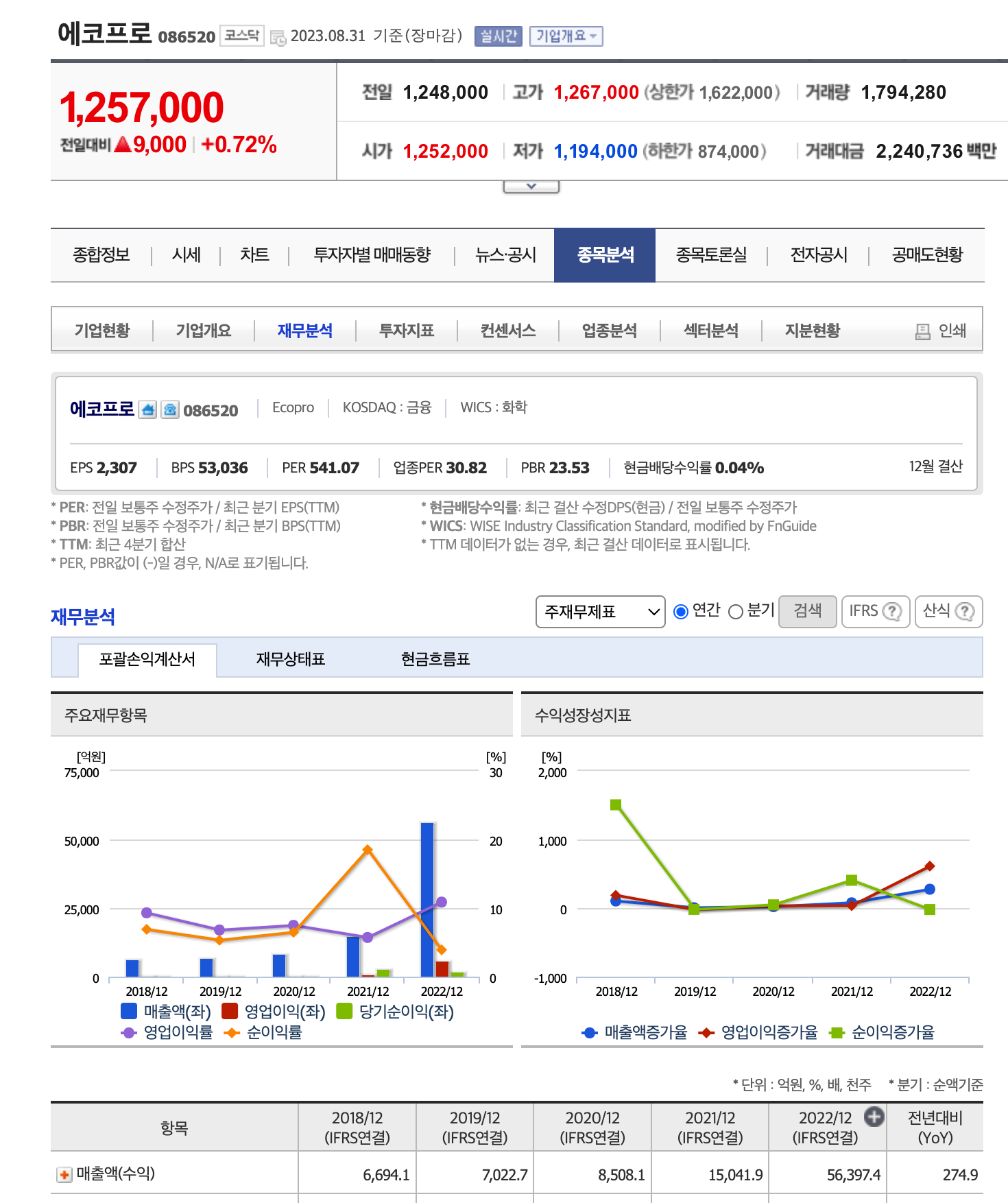Click the current price 1,257,000
1008x1203 pixels.
[142, 108]
